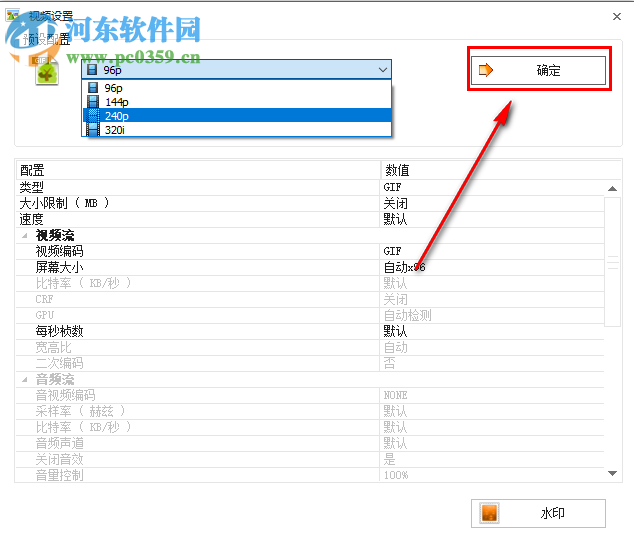The height and width of the screenshot is (543, 634).
Task: Click the 确定 confirm button
Action: [x=538, y=70]
